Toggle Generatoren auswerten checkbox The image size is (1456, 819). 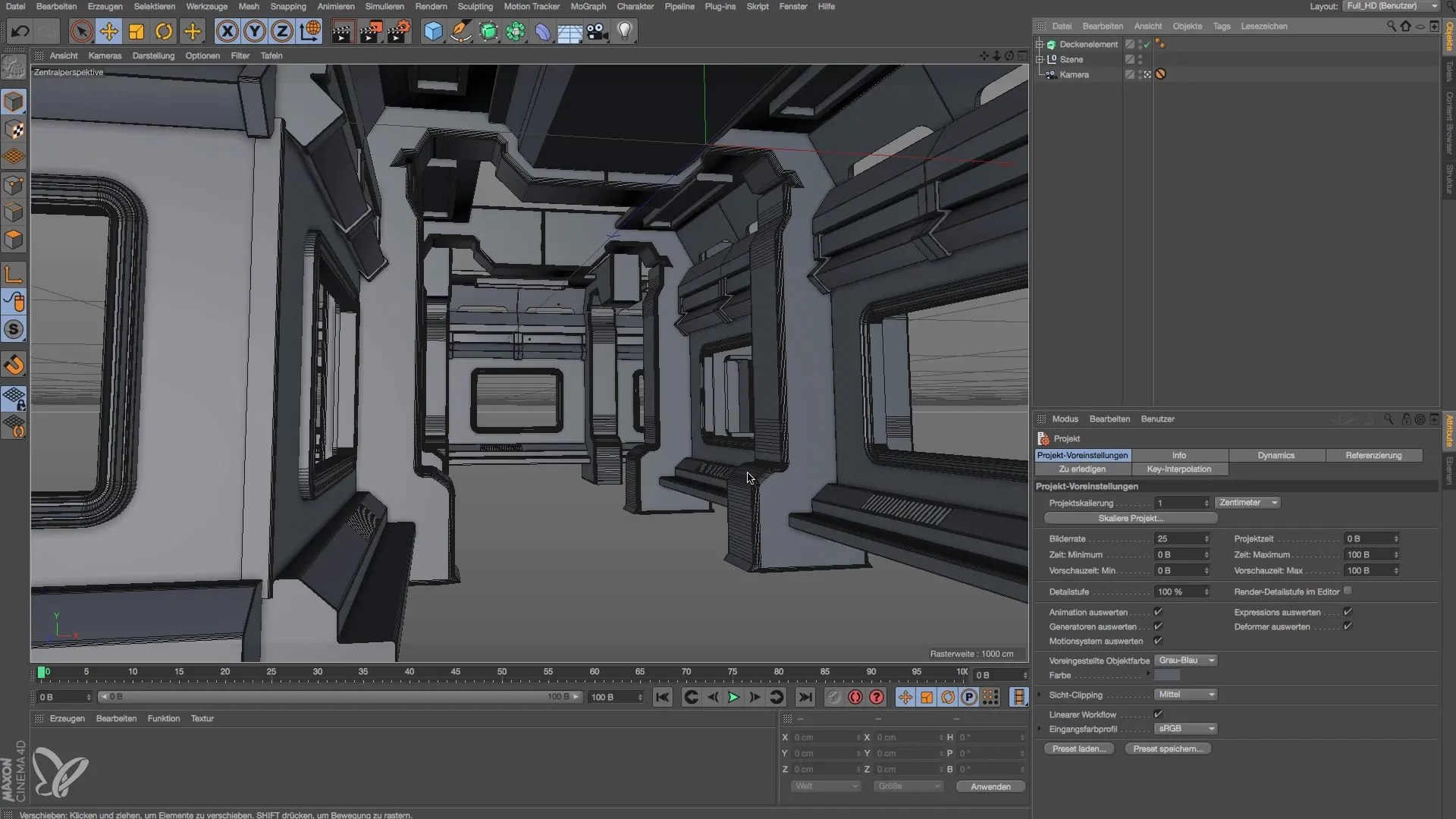click(x=1158, y=626)
